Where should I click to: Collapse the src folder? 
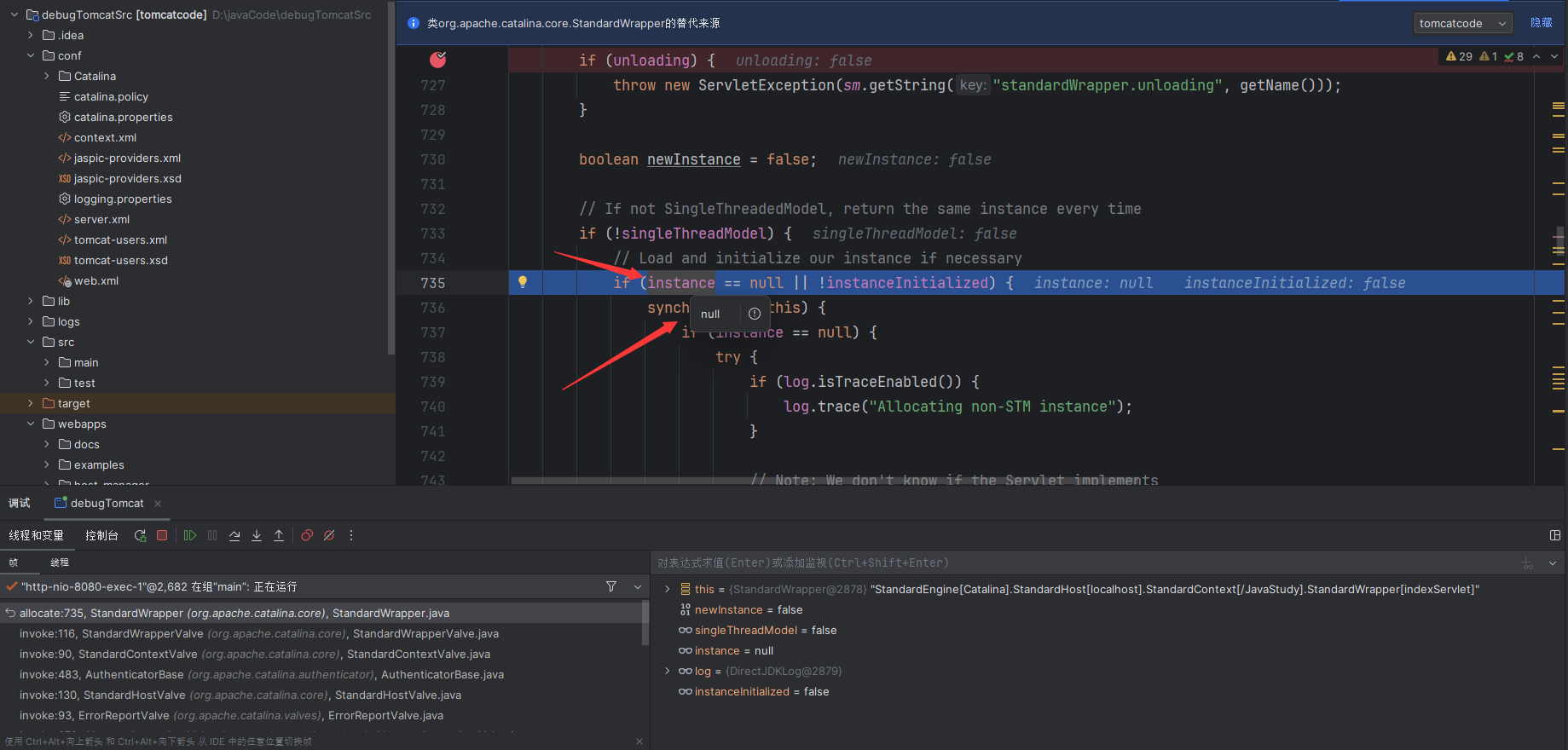30,342
